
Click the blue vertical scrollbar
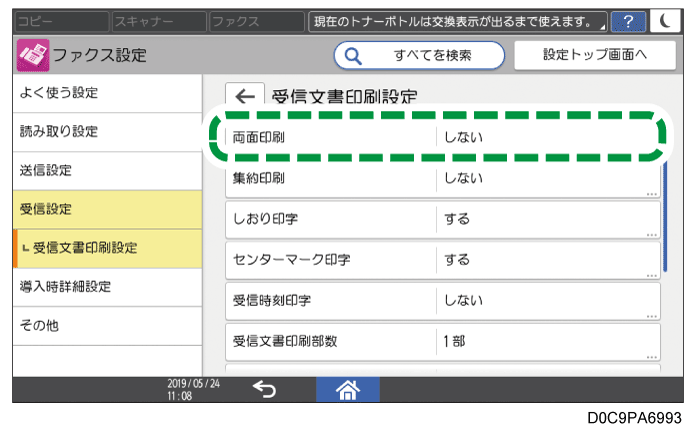665,216
